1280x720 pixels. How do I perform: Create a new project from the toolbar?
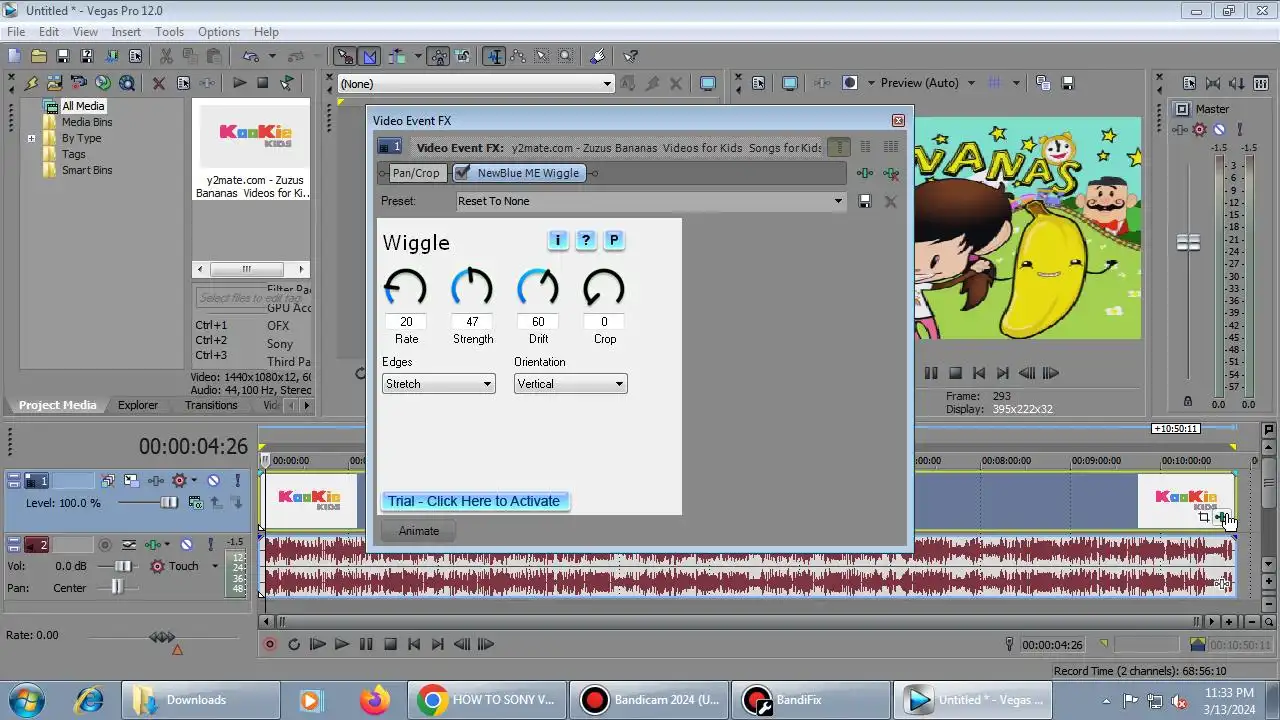coord(14,57)
